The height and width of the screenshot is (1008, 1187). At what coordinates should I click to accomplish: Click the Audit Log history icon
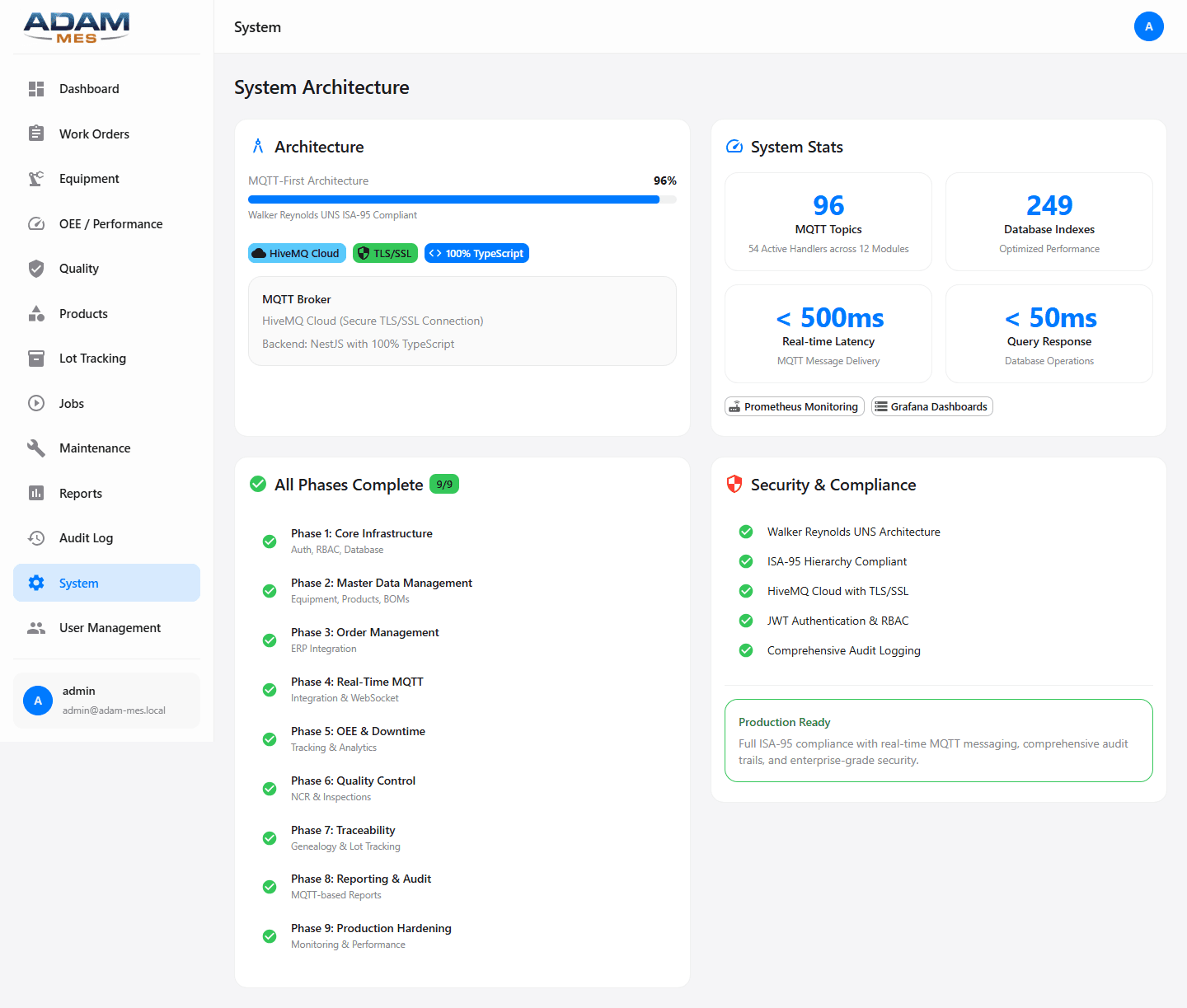point(36,537)
